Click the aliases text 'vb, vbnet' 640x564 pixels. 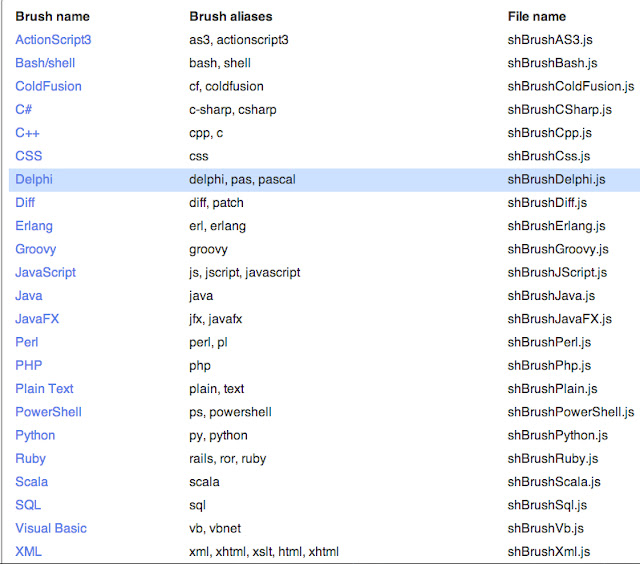(x=215, y=528)
